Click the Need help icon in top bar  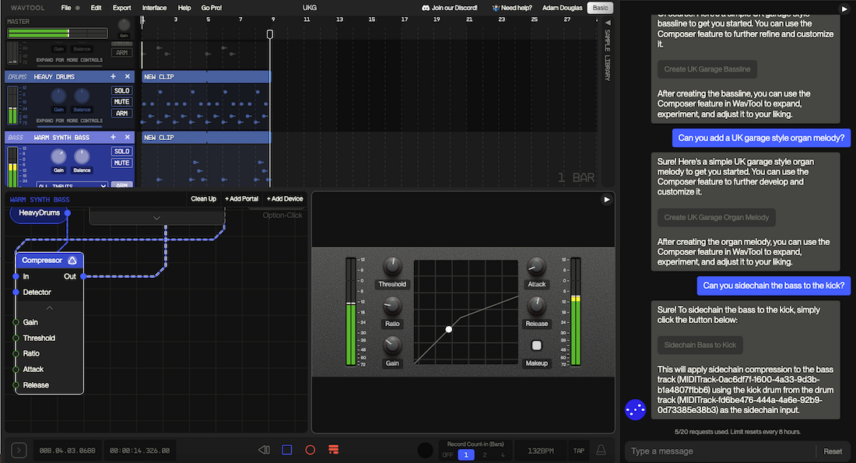(x=496, y=8)
